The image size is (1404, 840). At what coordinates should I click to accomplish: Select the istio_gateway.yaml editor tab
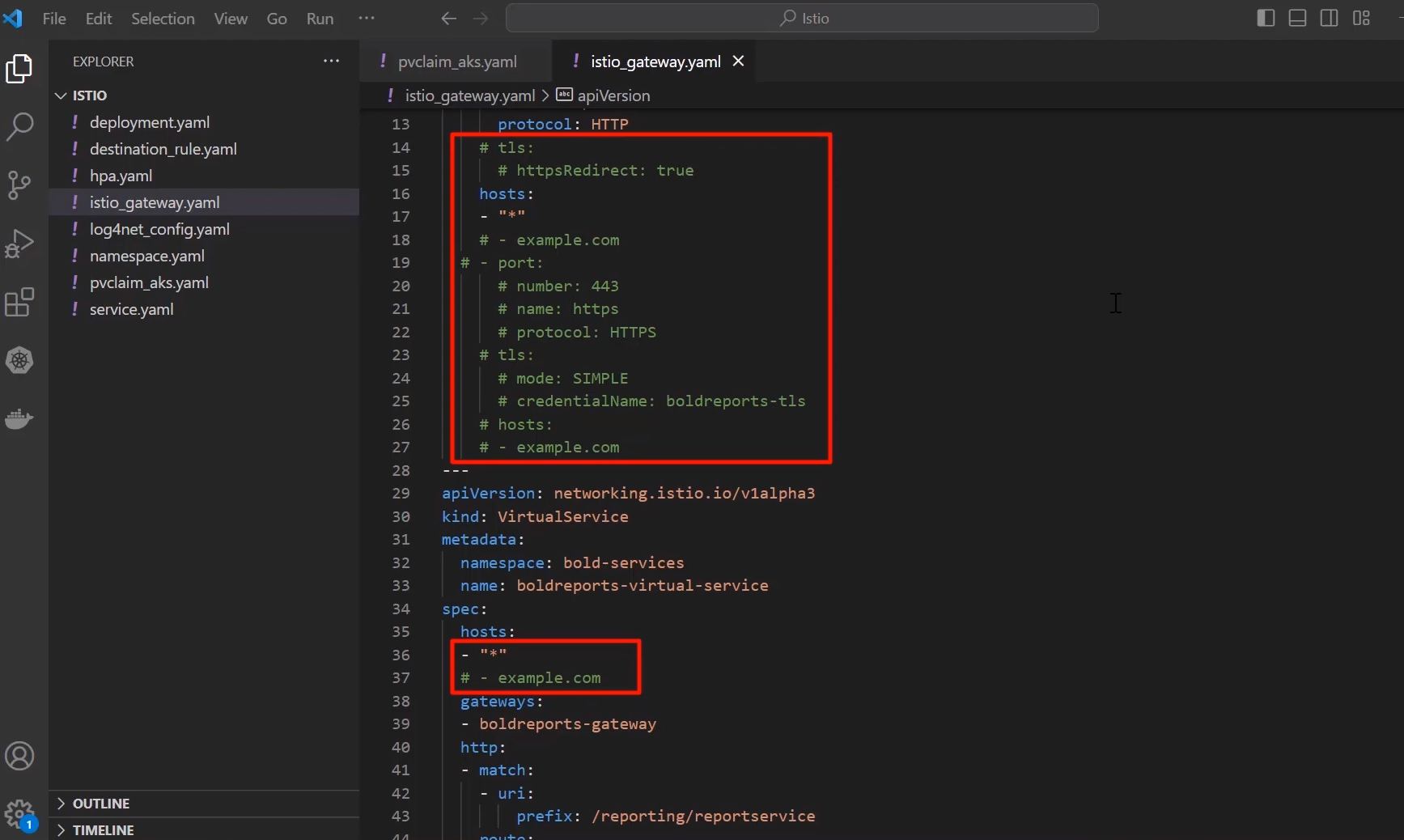click(x=654, y=62)
